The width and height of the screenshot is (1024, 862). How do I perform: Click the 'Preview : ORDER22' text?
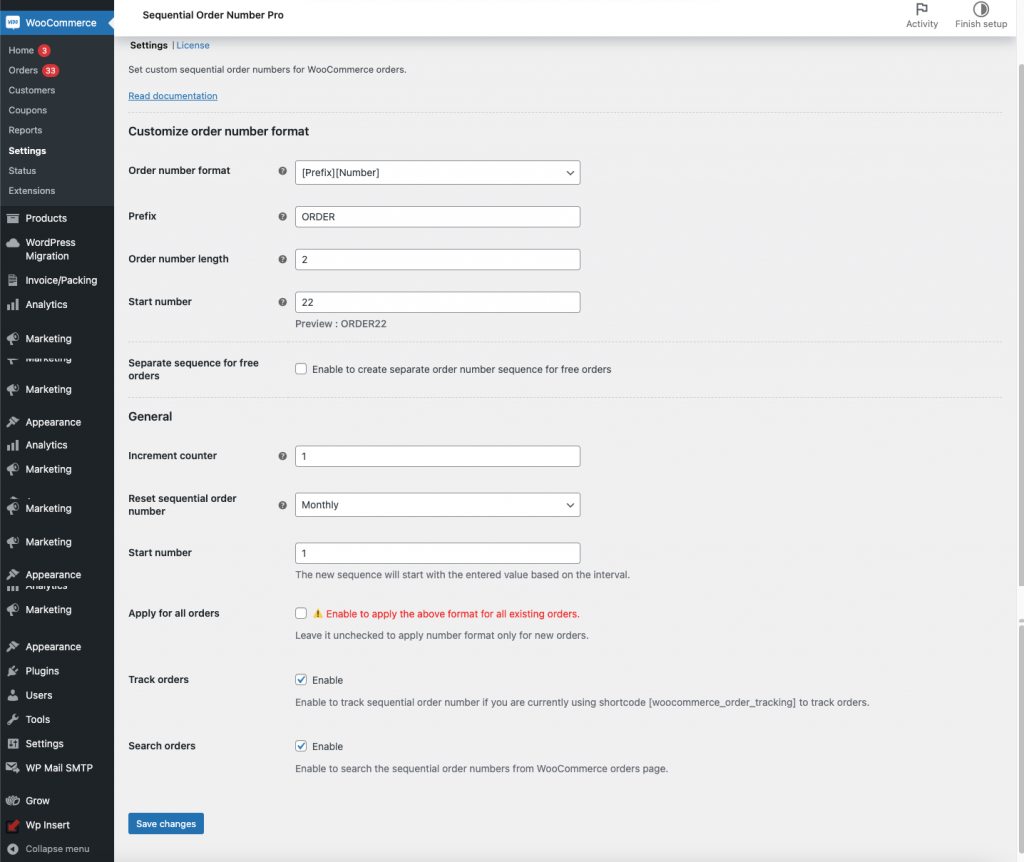tap(341, 324)
